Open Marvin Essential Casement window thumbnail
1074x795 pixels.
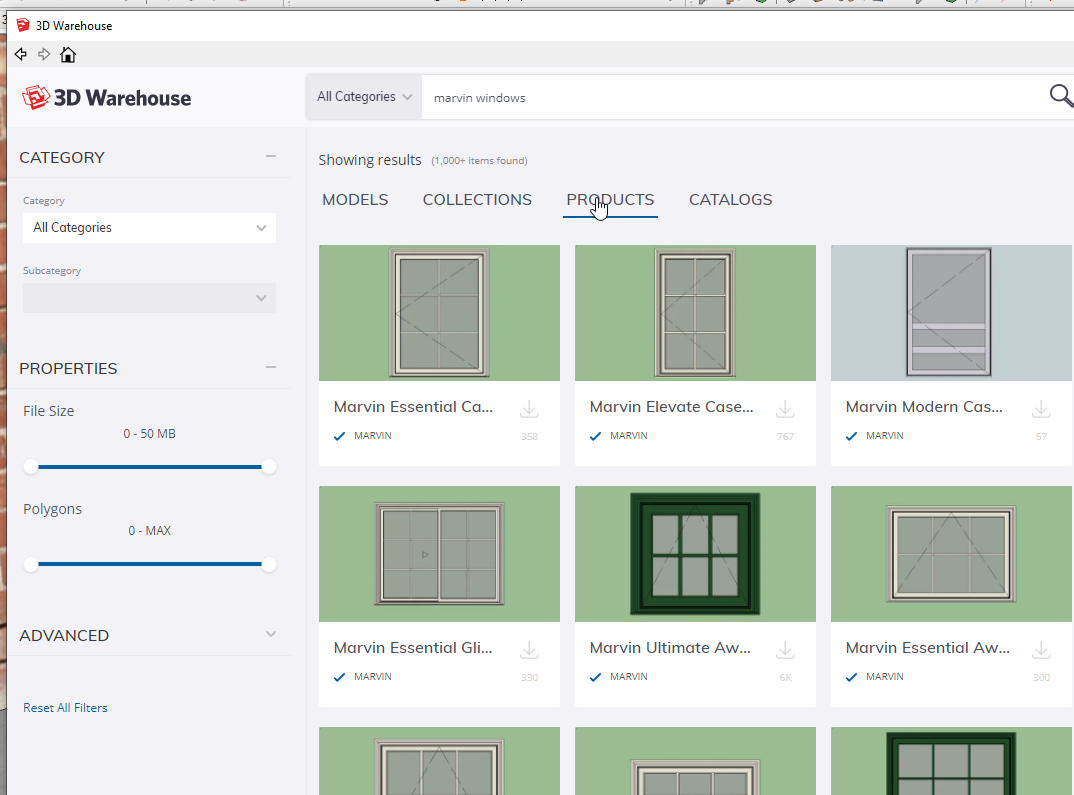(439, 313)
